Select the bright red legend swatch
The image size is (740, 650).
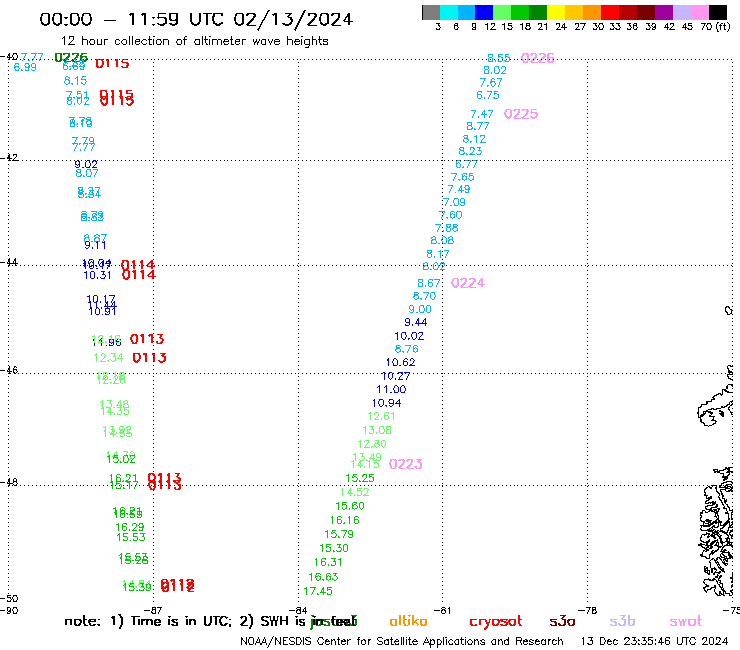point(610,12)
